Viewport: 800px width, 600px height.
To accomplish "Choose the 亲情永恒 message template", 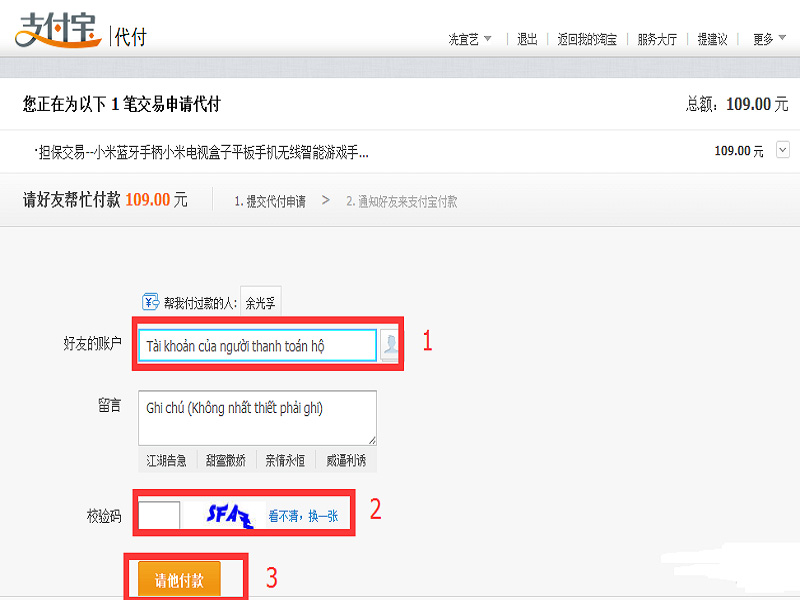I will coord(285,461).
